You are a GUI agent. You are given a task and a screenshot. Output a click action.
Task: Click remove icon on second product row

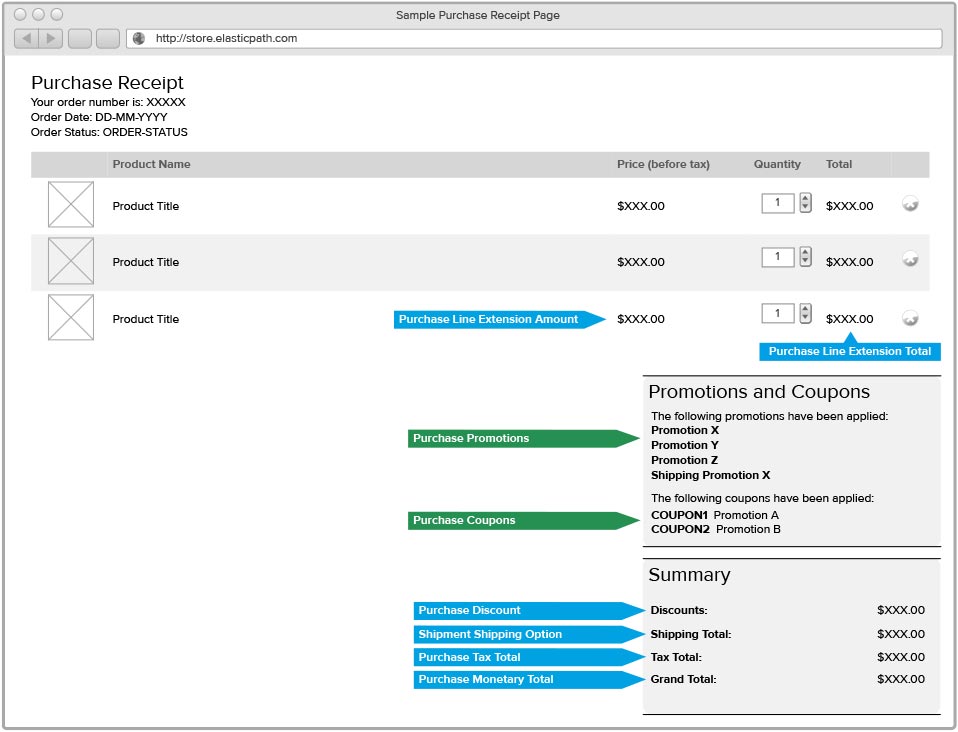[x=910, y=260]
